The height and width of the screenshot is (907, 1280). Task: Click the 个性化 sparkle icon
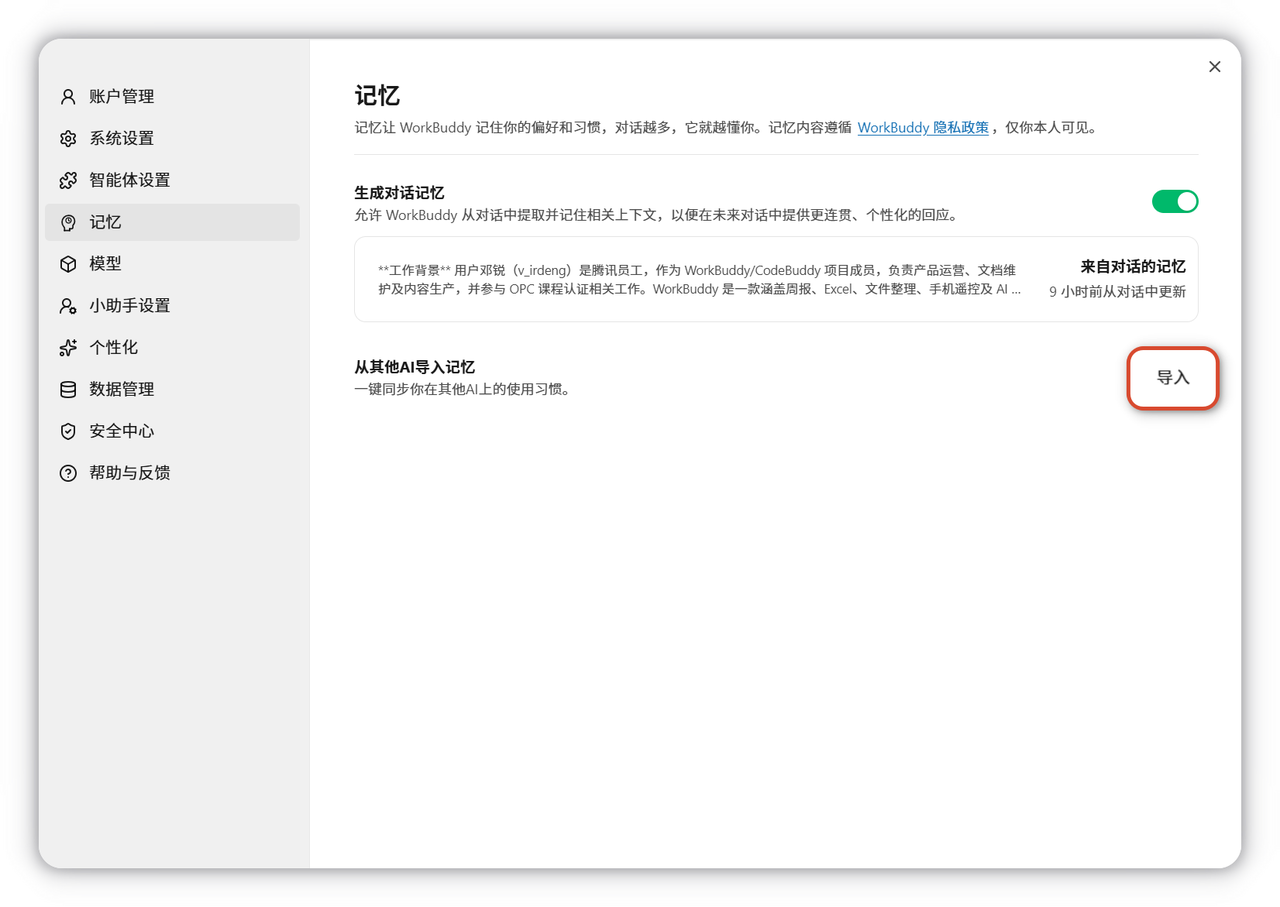coord(68,348)
